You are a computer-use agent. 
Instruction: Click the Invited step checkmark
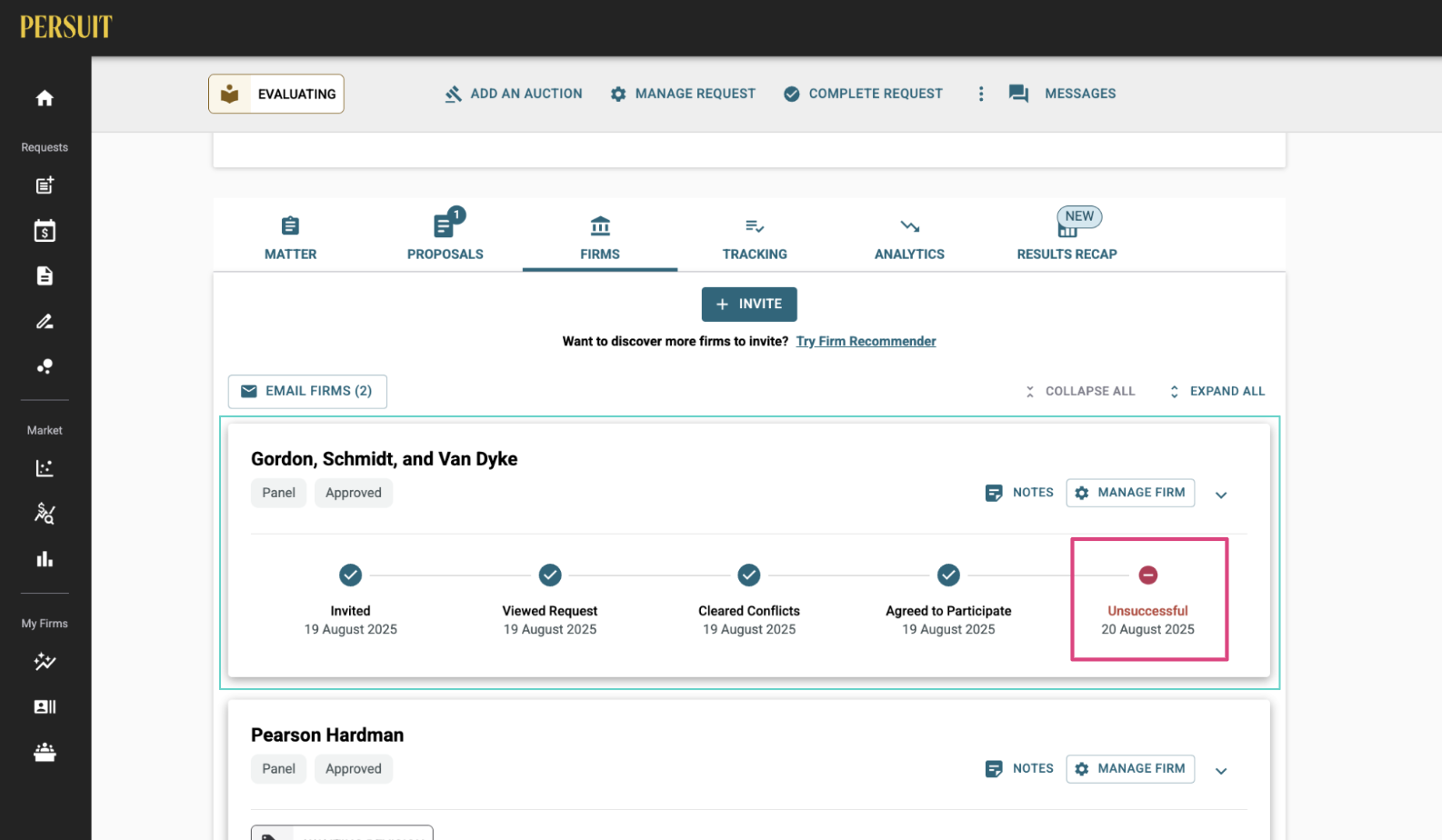point(351,575)
